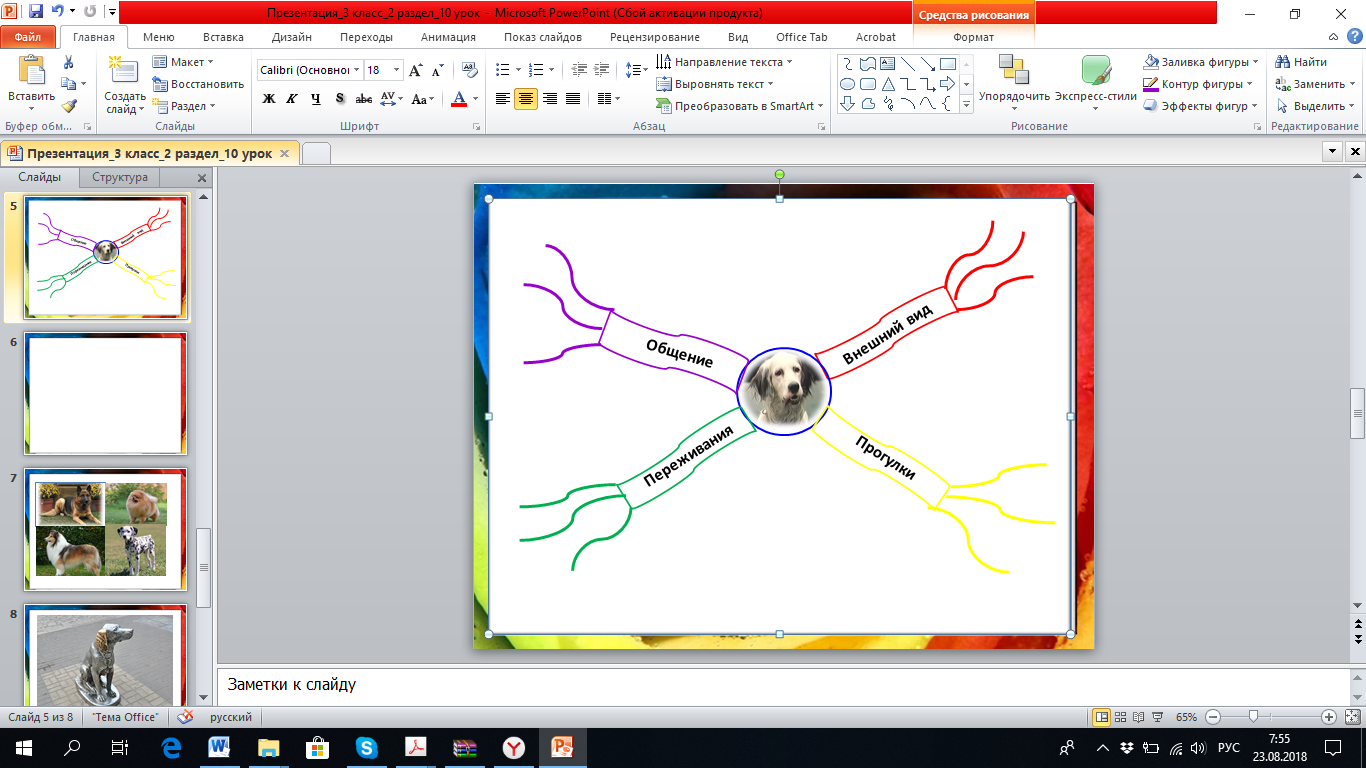Open Yandex Browser from the taskbar
The height and width of the screenshot is (768, 1366).
click(x=512, y=747)
